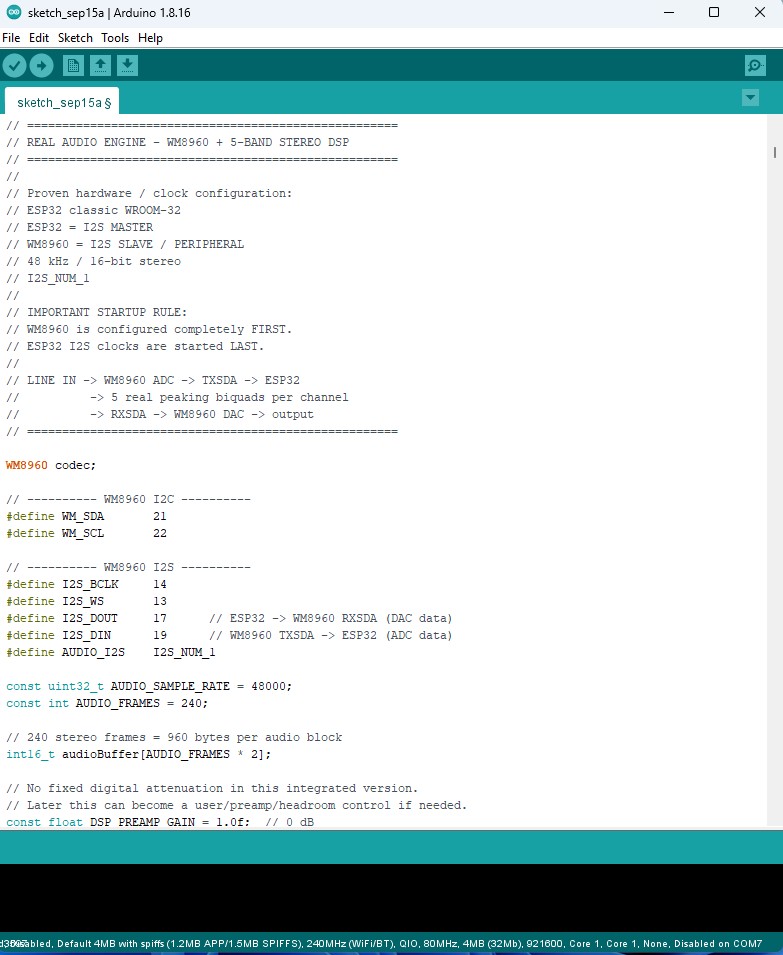Select the sketch_sep15a tab

point(62,102)
